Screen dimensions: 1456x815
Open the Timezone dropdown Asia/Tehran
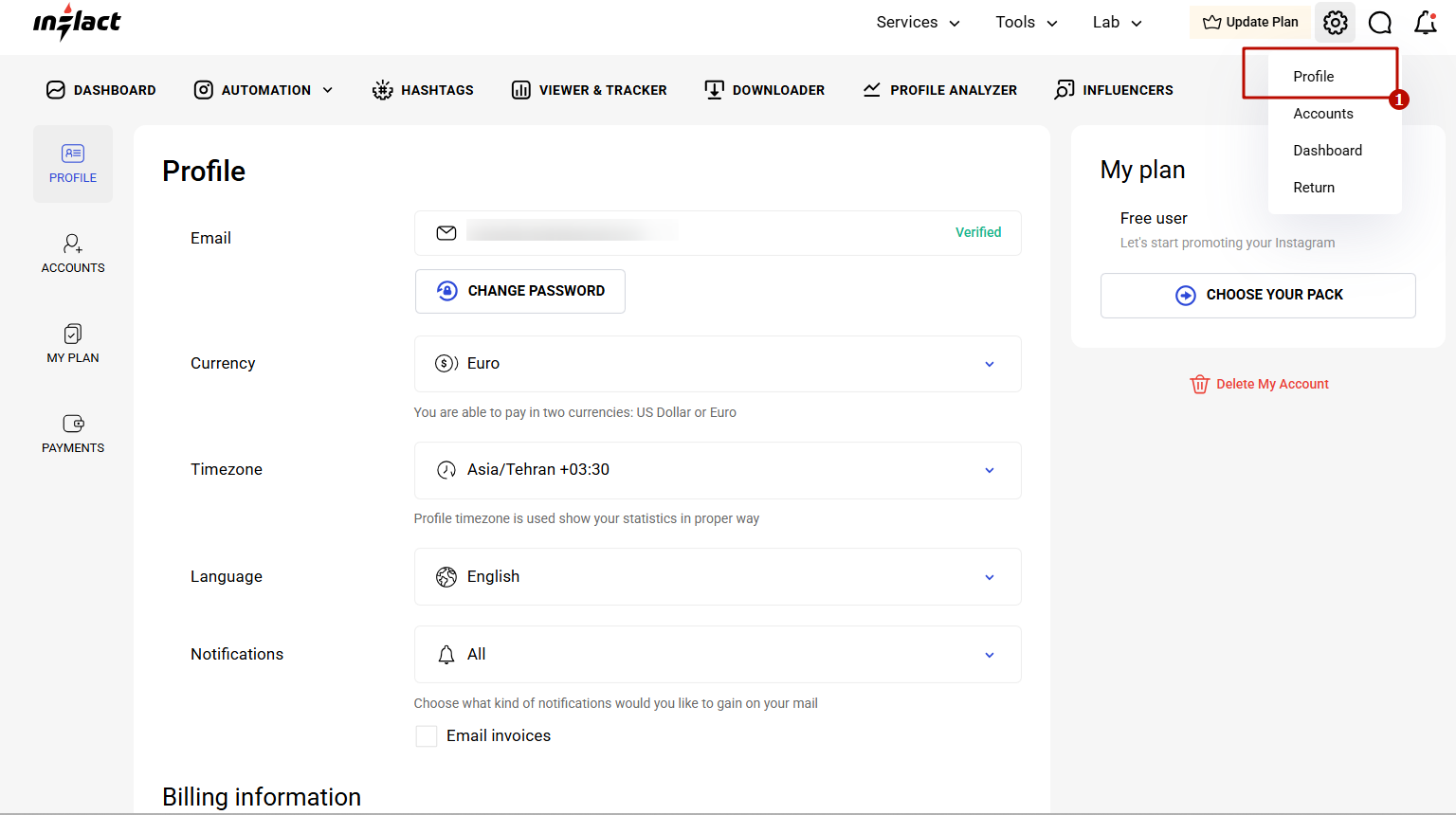coord(717,470)
